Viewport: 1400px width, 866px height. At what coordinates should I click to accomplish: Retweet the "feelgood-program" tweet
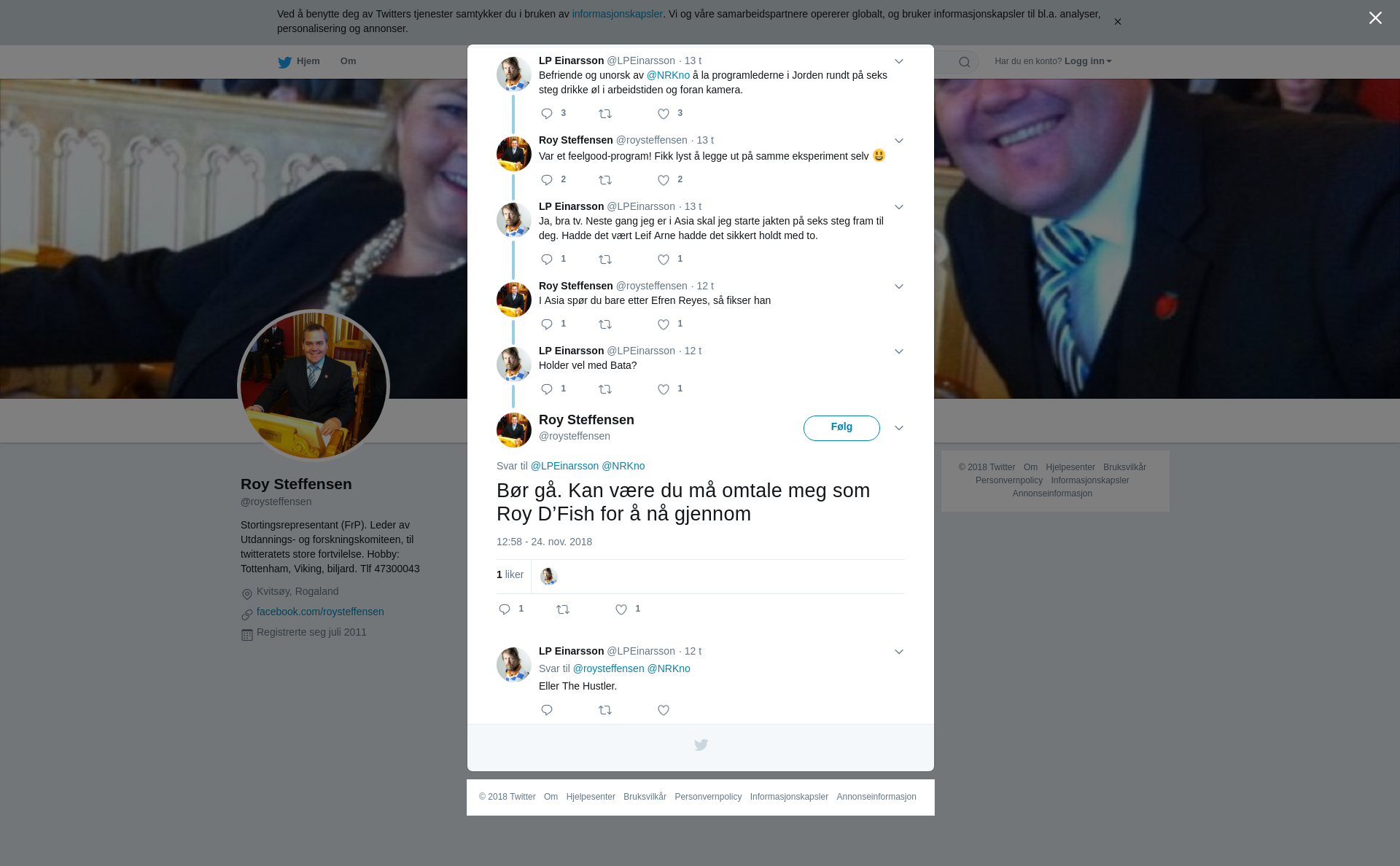[x=605, y=180]
